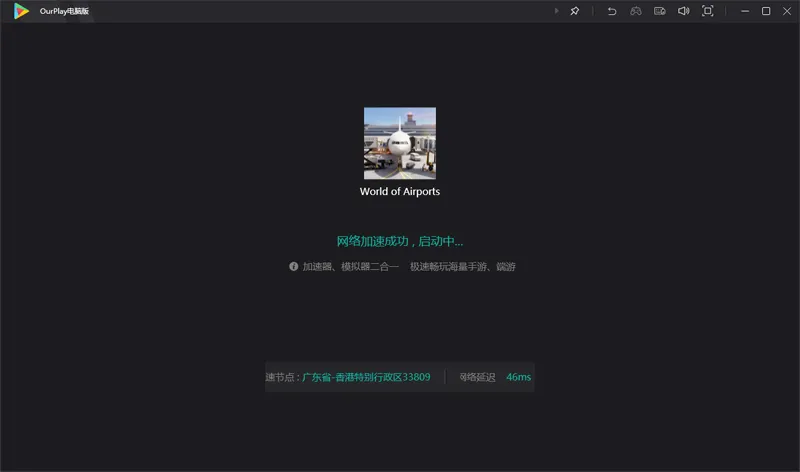Open the screen recording icon
800x472 pixels.
point(660,11)
